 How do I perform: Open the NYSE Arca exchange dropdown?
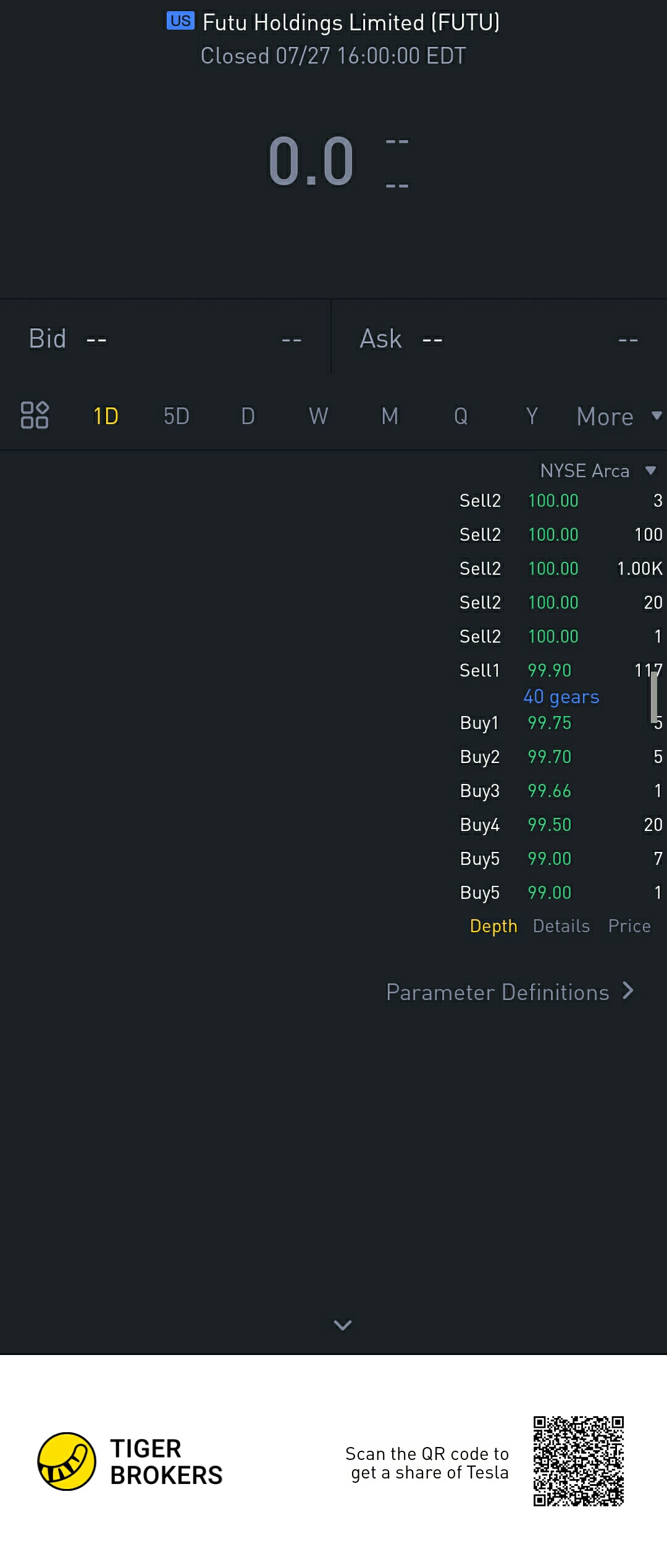coord(597,471)
